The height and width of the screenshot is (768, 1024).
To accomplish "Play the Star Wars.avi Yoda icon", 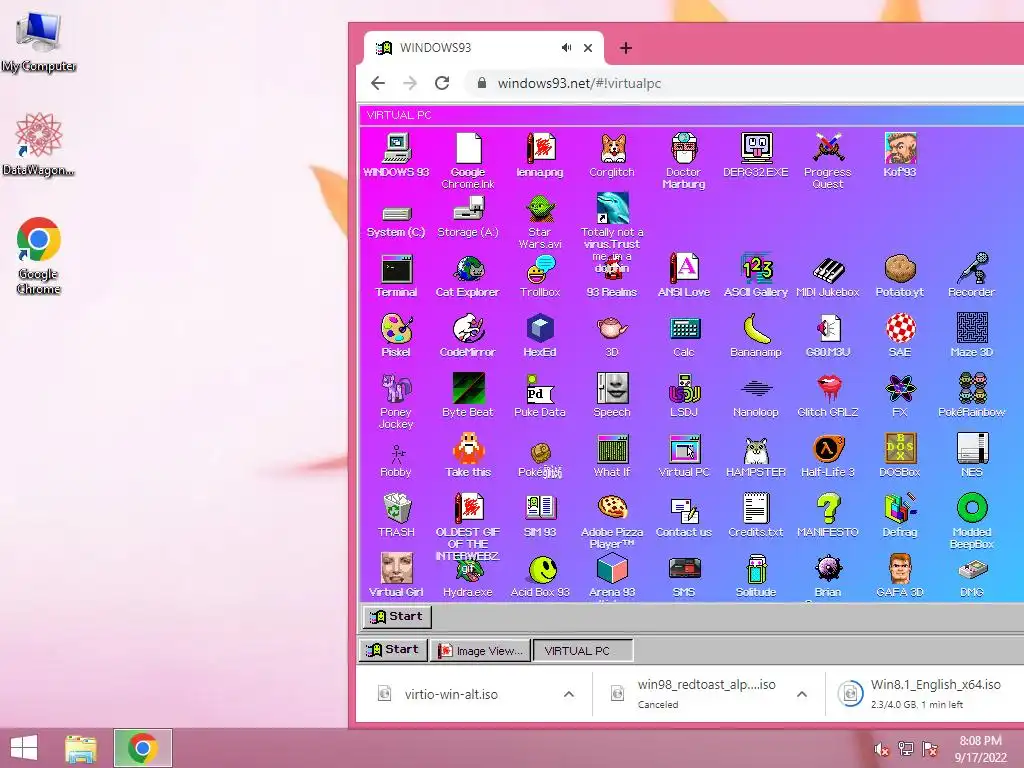I will 540,222.
